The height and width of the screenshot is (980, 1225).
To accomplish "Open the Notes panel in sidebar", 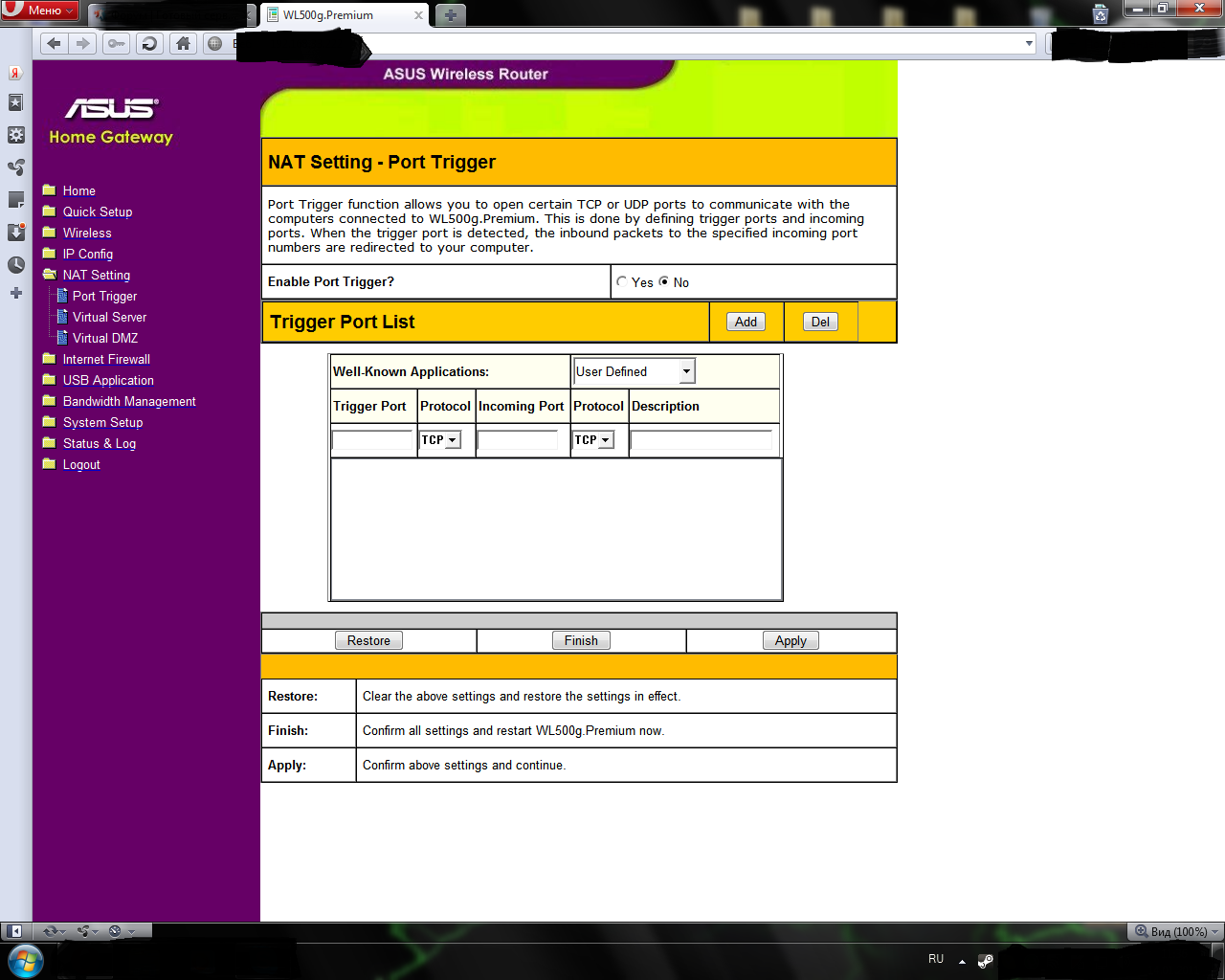I will 15,200.
